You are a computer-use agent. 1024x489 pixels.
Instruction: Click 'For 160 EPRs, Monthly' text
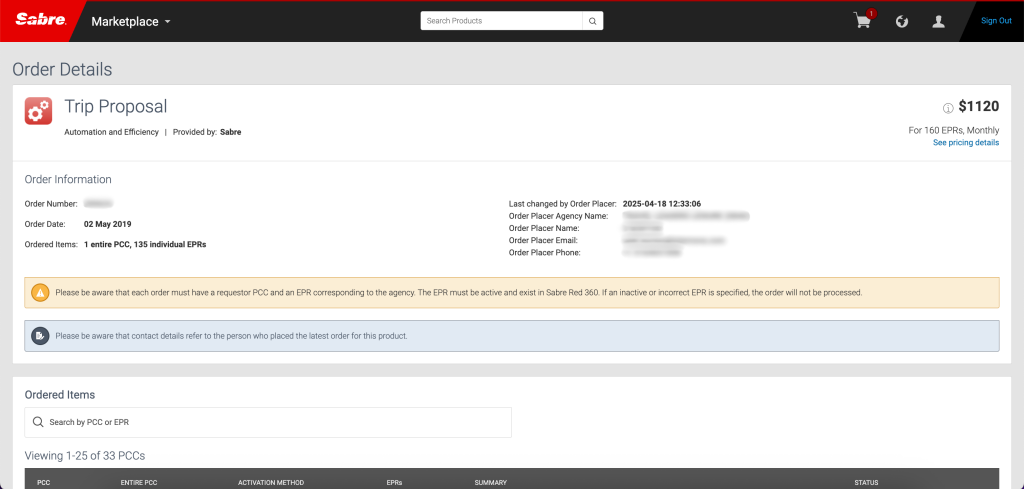pos(953,130)
